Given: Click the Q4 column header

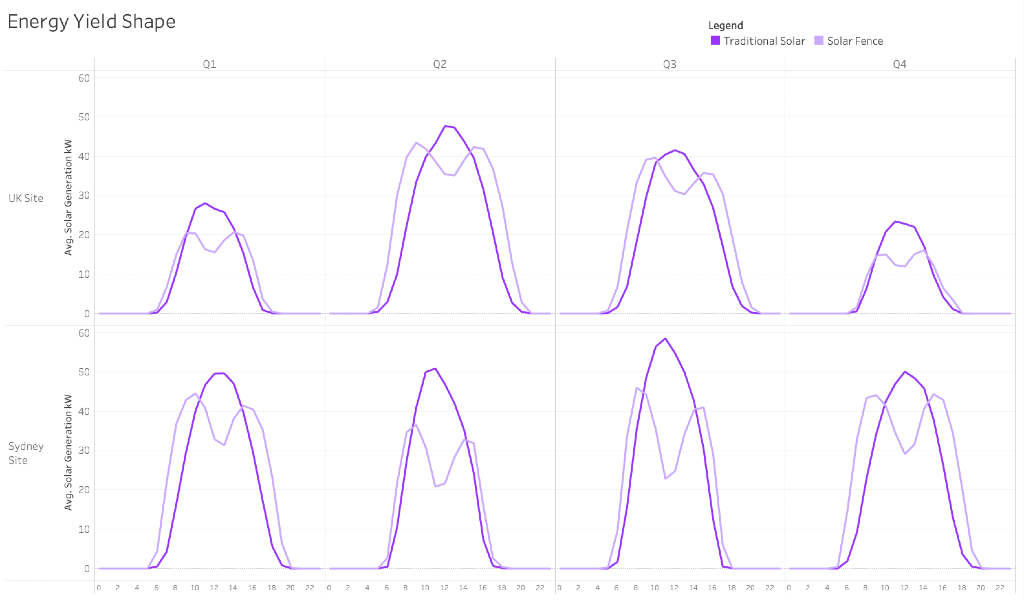Looking at the screenshot, I should coord(899,64).
